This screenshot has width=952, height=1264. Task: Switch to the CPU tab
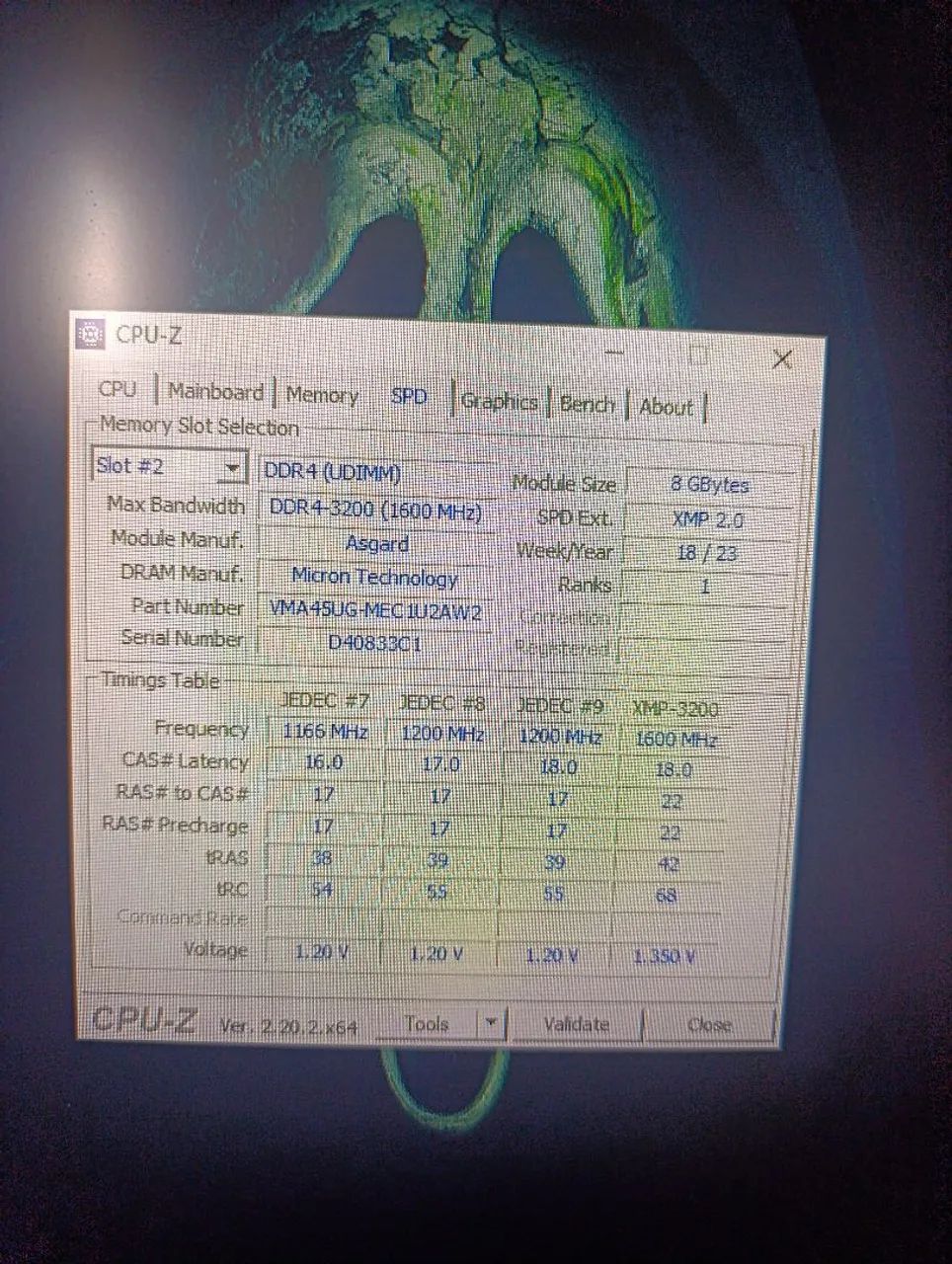coord(118,388)
